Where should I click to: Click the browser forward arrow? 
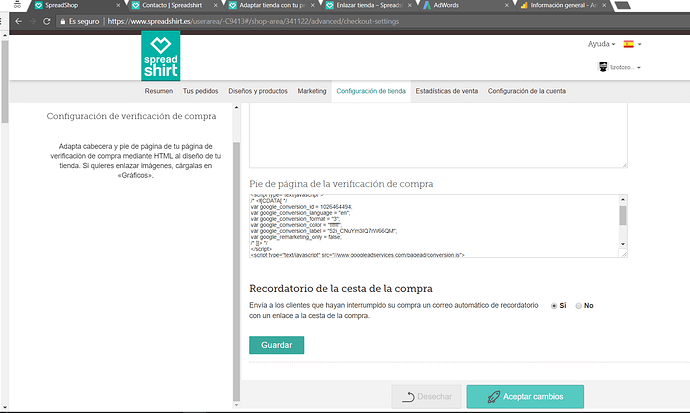(32, 21)
